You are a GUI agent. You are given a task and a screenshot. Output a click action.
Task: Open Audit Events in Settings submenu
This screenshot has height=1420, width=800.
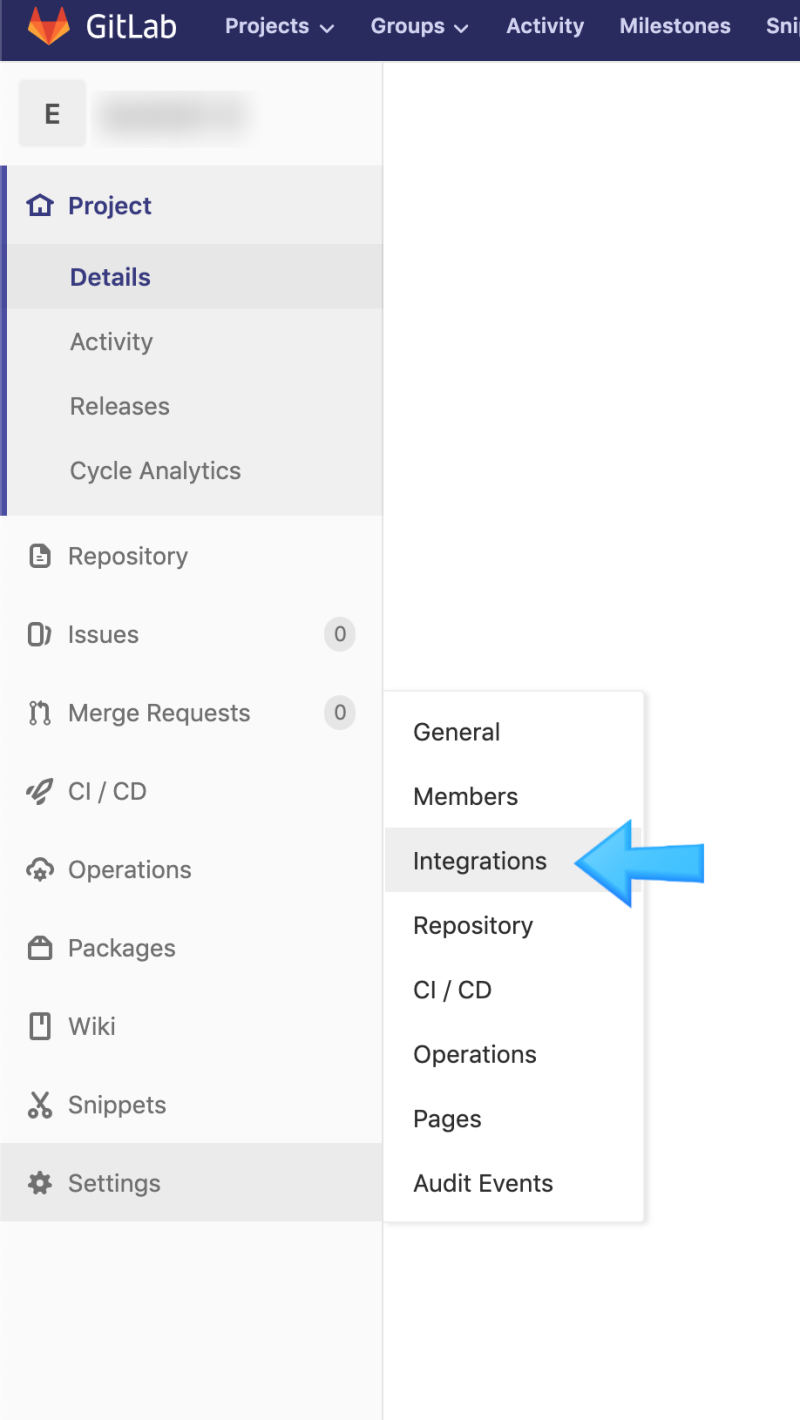pyautogui.click(x=483, y=1184)
